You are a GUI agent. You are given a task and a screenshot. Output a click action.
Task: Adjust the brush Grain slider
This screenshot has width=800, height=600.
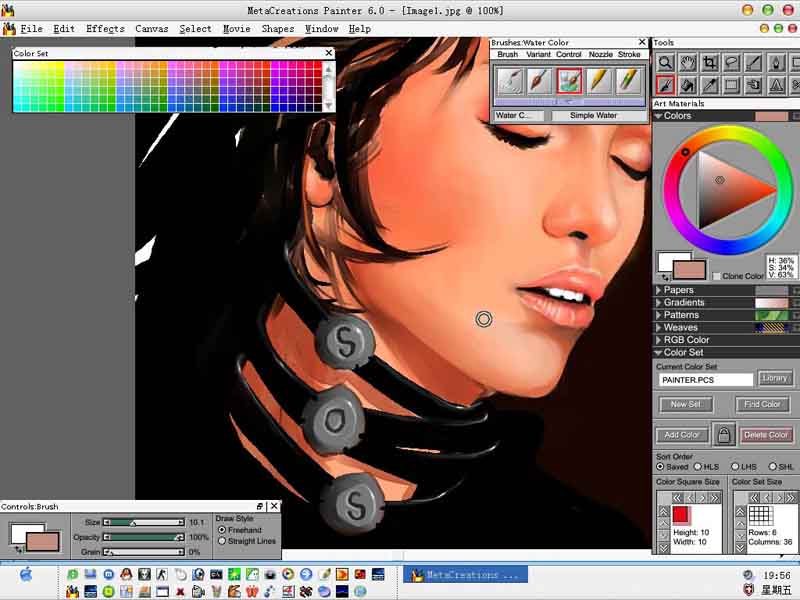coord(144,552)
